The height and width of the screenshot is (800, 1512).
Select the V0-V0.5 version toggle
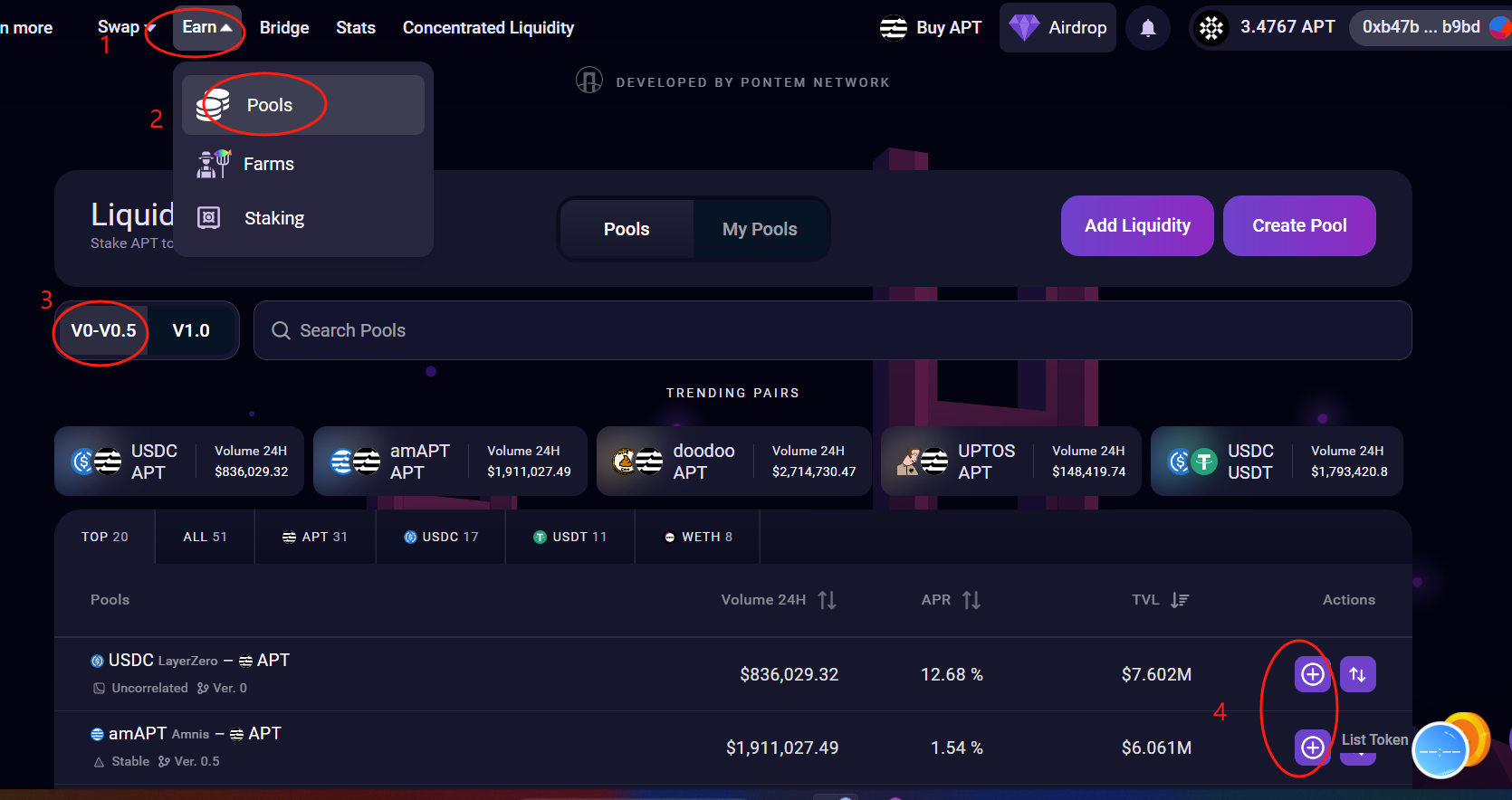click(x=103, y=330)
